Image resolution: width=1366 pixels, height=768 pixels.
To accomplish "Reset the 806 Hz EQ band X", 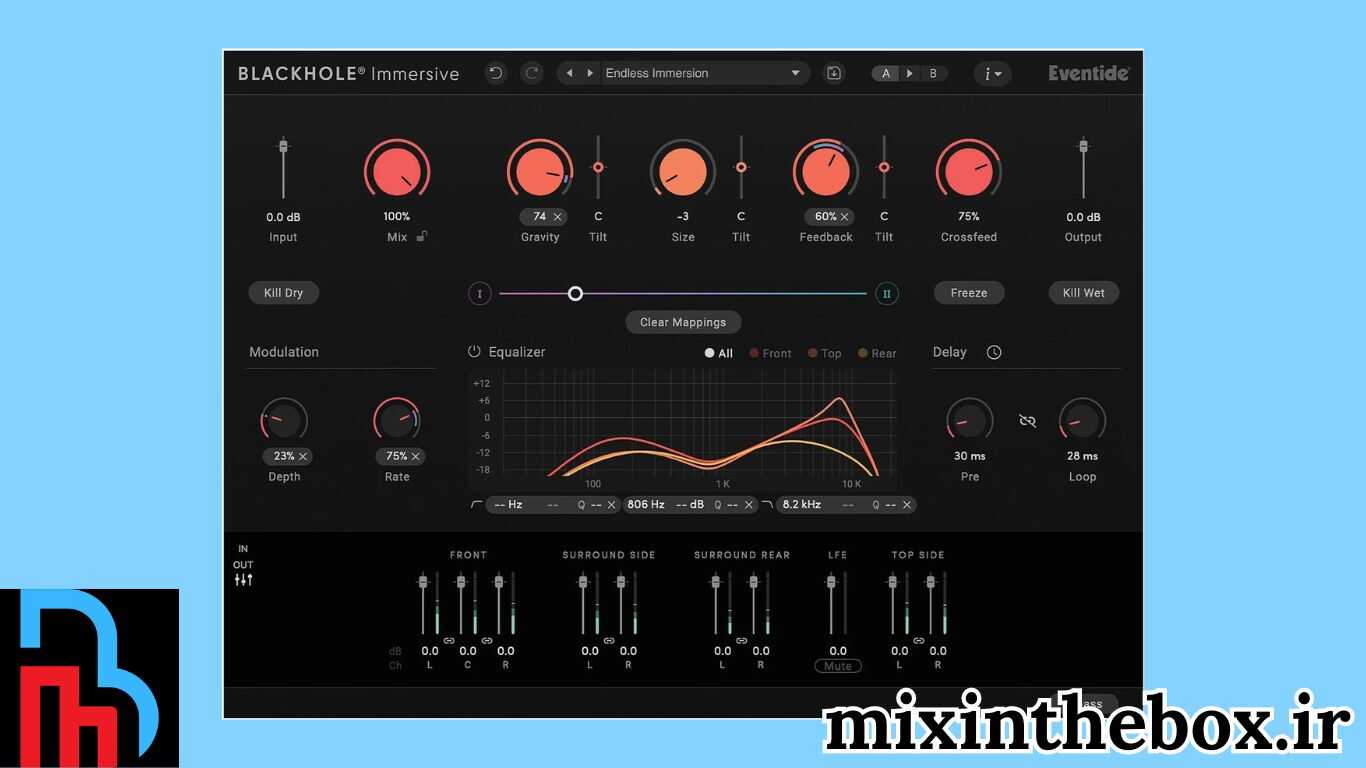I will click(x=748, y=505).
